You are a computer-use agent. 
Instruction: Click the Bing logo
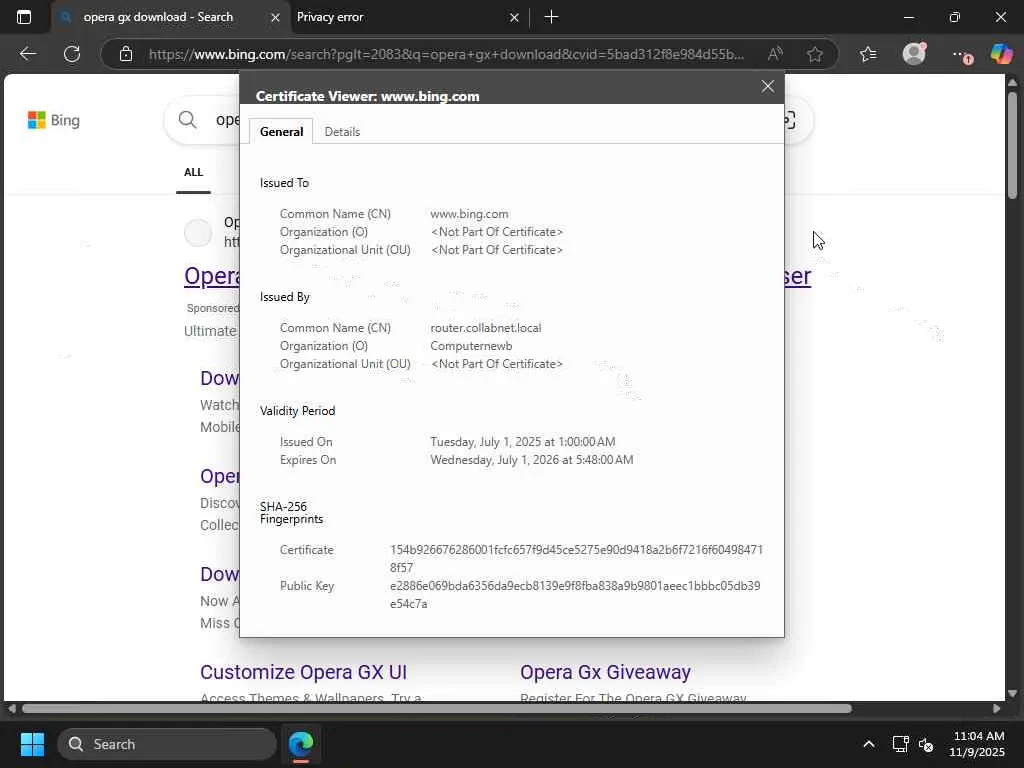click(x=54, y=120)
